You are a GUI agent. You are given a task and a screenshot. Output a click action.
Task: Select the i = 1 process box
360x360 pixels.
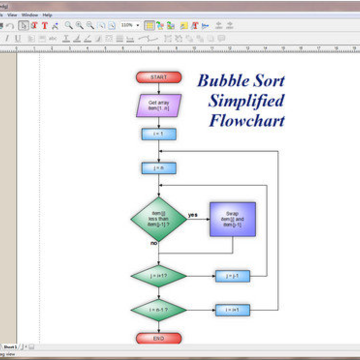pos(159,134)
